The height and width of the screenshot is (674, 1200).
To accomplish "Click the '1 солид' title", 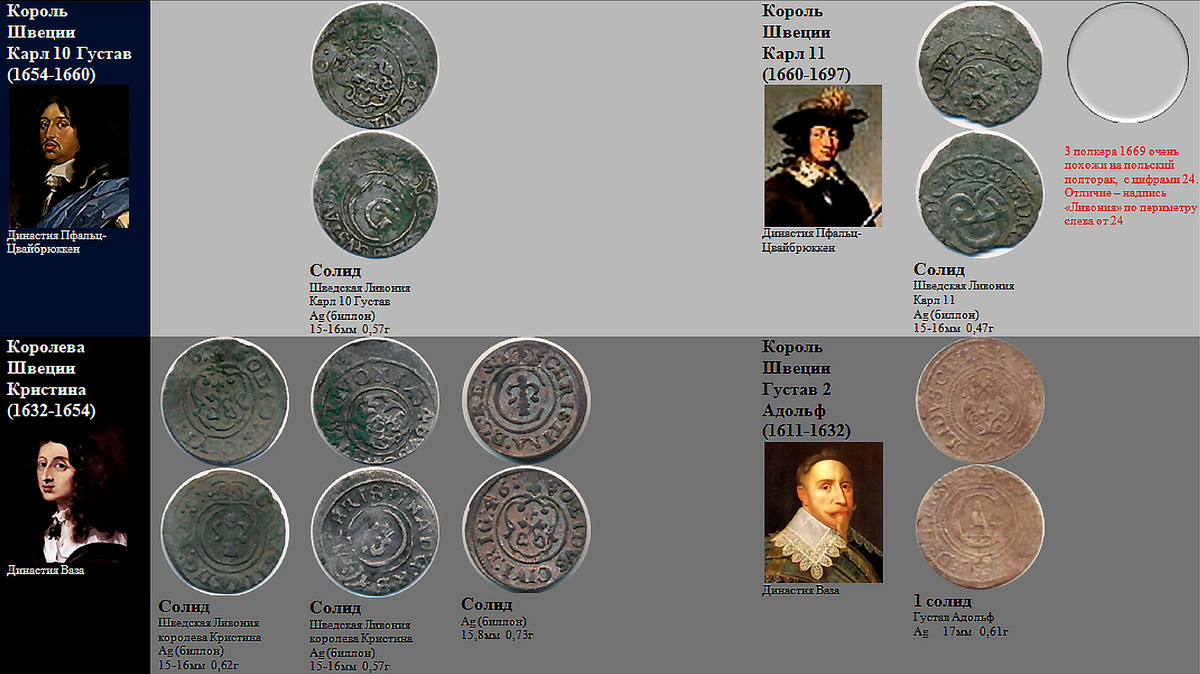I will 943,602.
